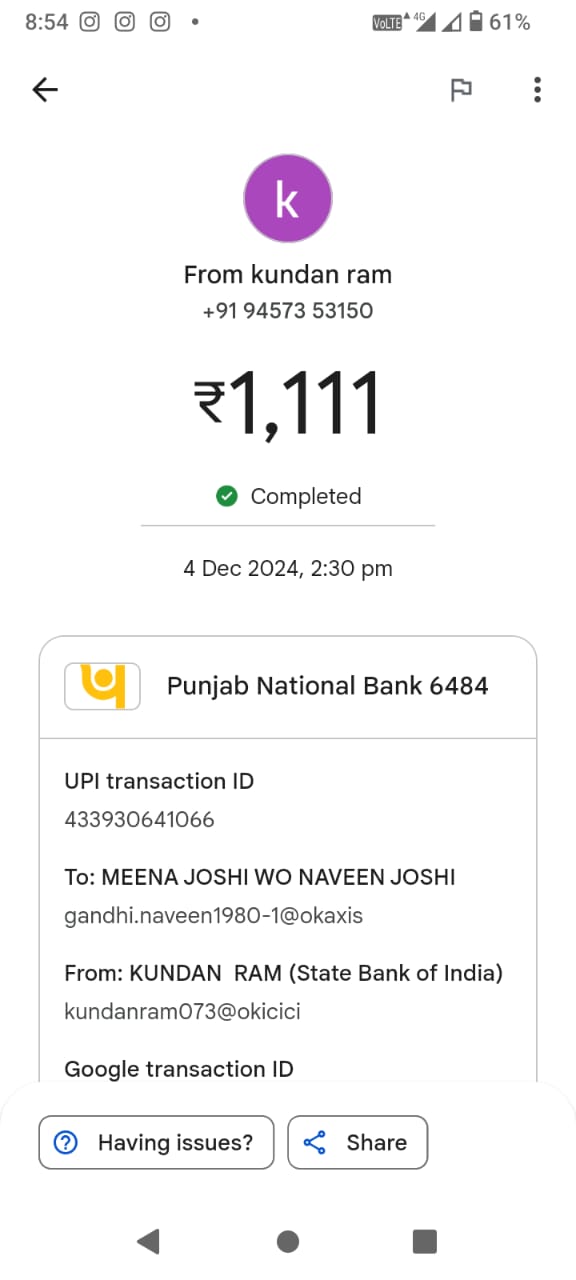
Task: Tap the share arrow icon
Action: [x=315, y=1142]
